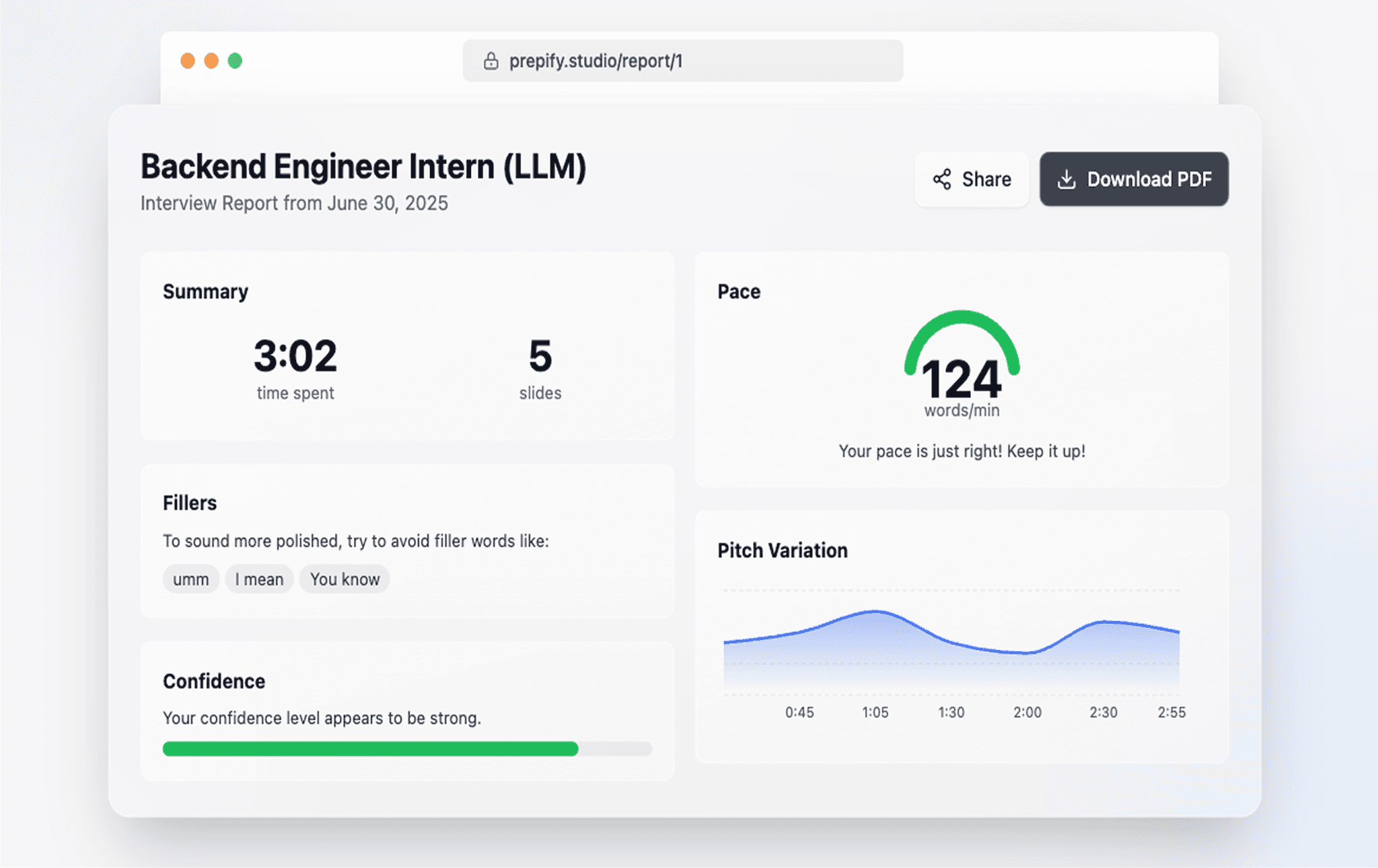Viewport: 1378px width, 868px height.
Task: Click the words/min indicator under the gauge
Action: [961, 410]
